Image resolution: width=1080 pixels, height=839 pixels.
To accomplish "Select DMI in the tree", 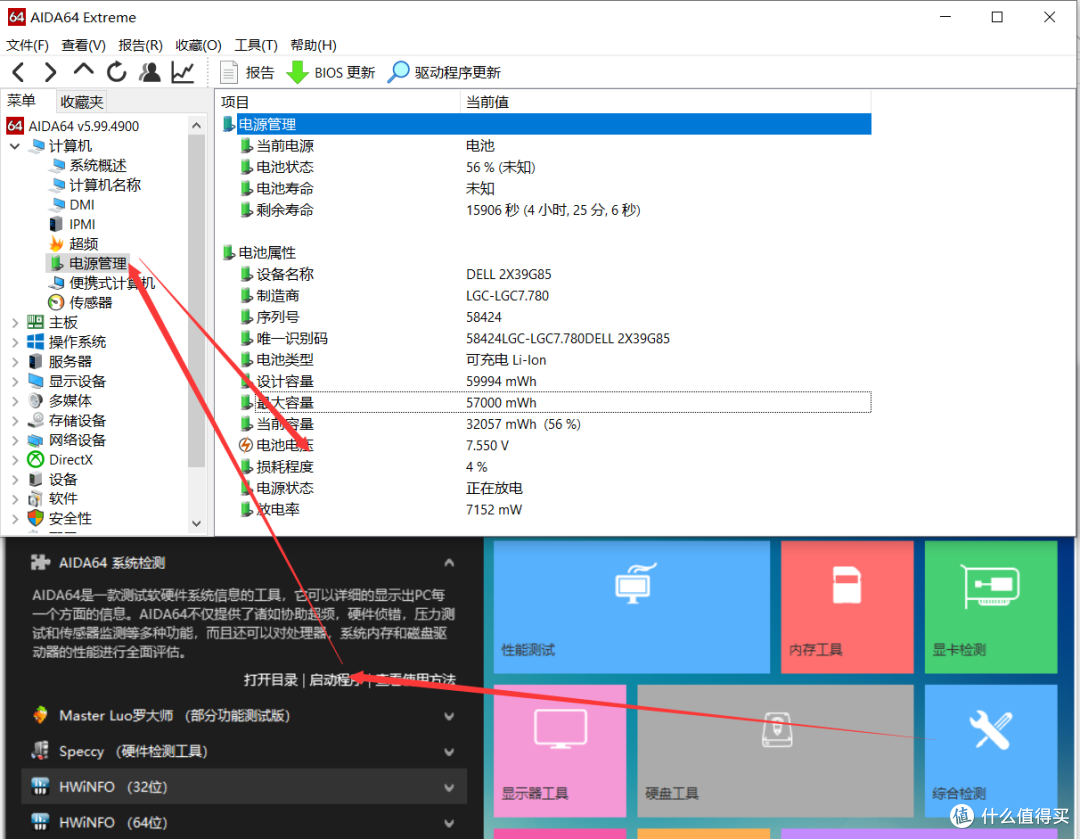I will tap(82, 205).
